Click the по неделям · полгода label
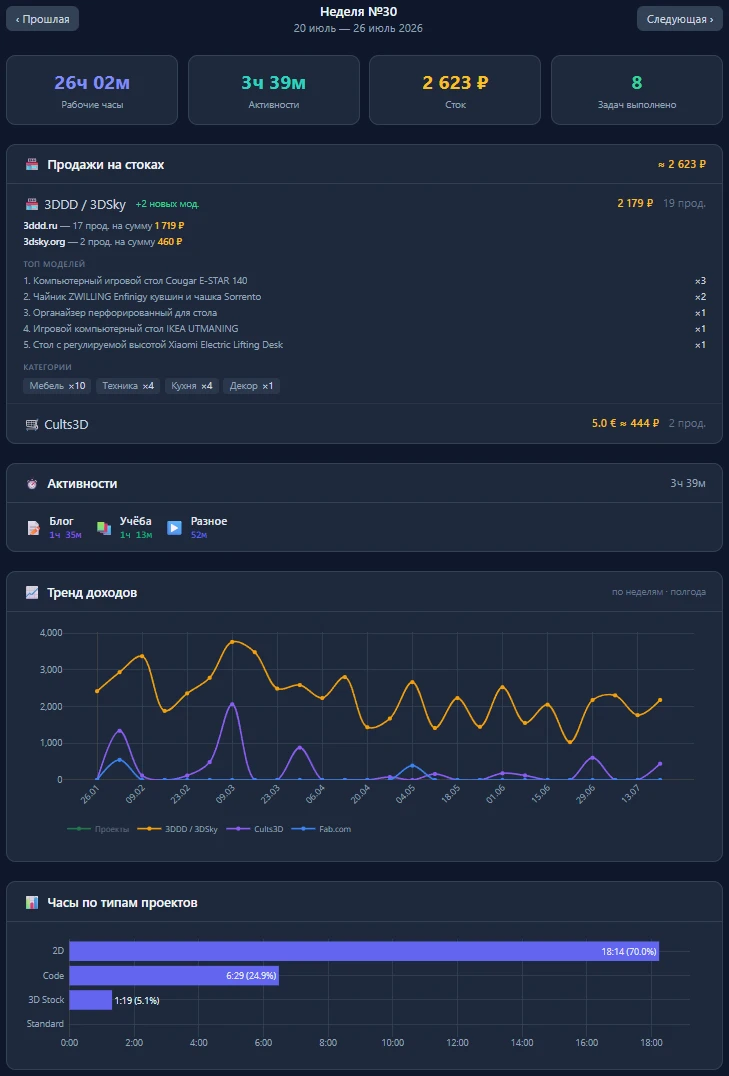The height and width of the screenshot is (1076, 729). click(x=659, y=592)
